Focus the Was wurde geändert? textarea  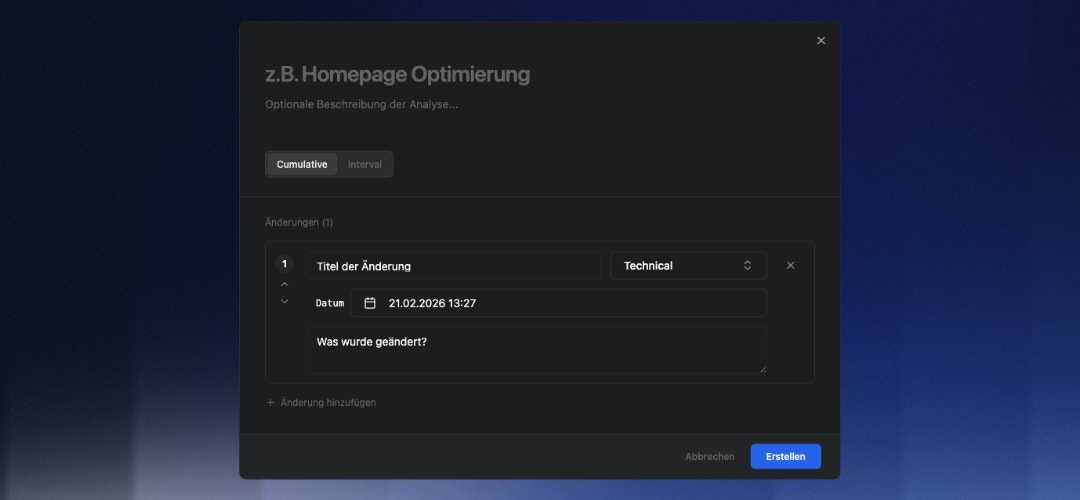(537, 350)
